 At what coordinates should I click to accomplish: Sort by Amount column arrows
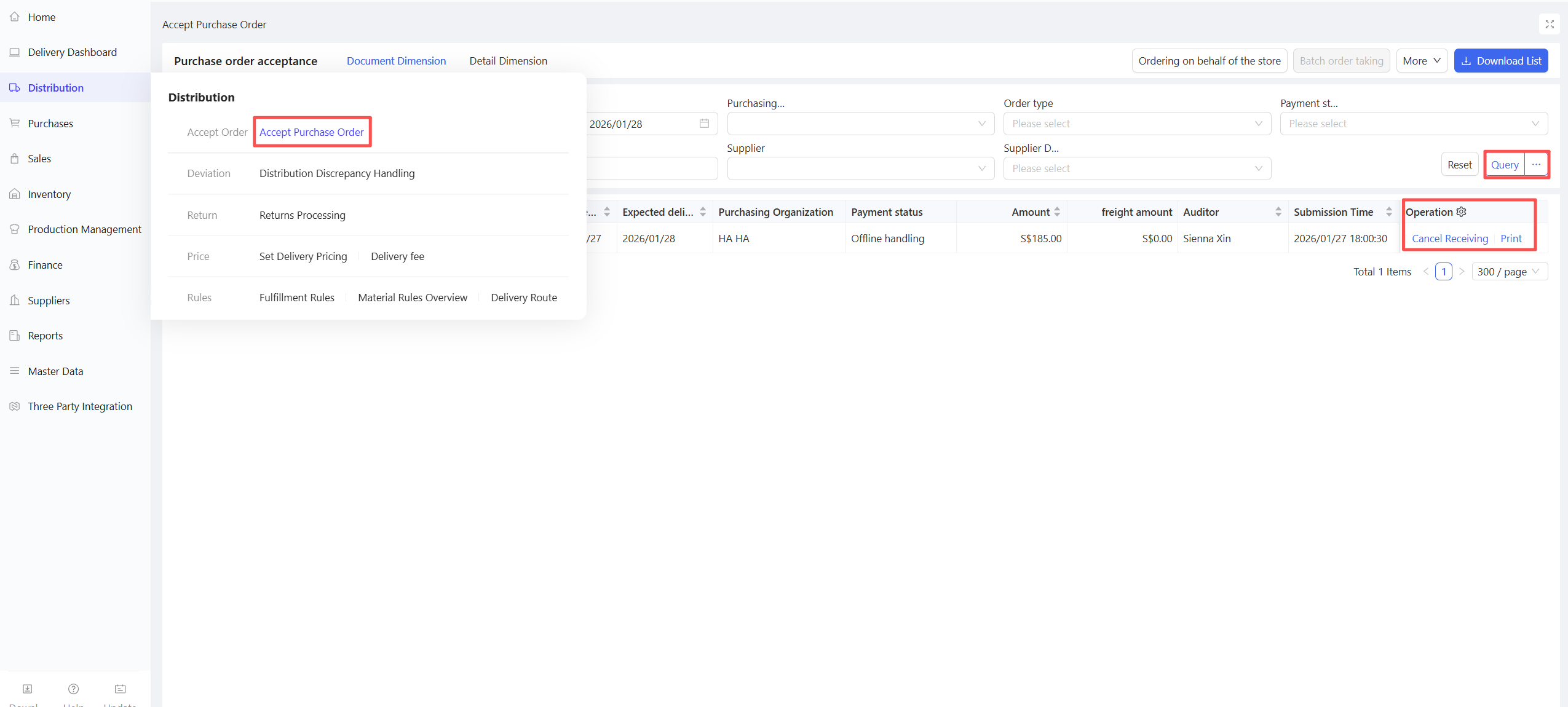pos(1057,212)
